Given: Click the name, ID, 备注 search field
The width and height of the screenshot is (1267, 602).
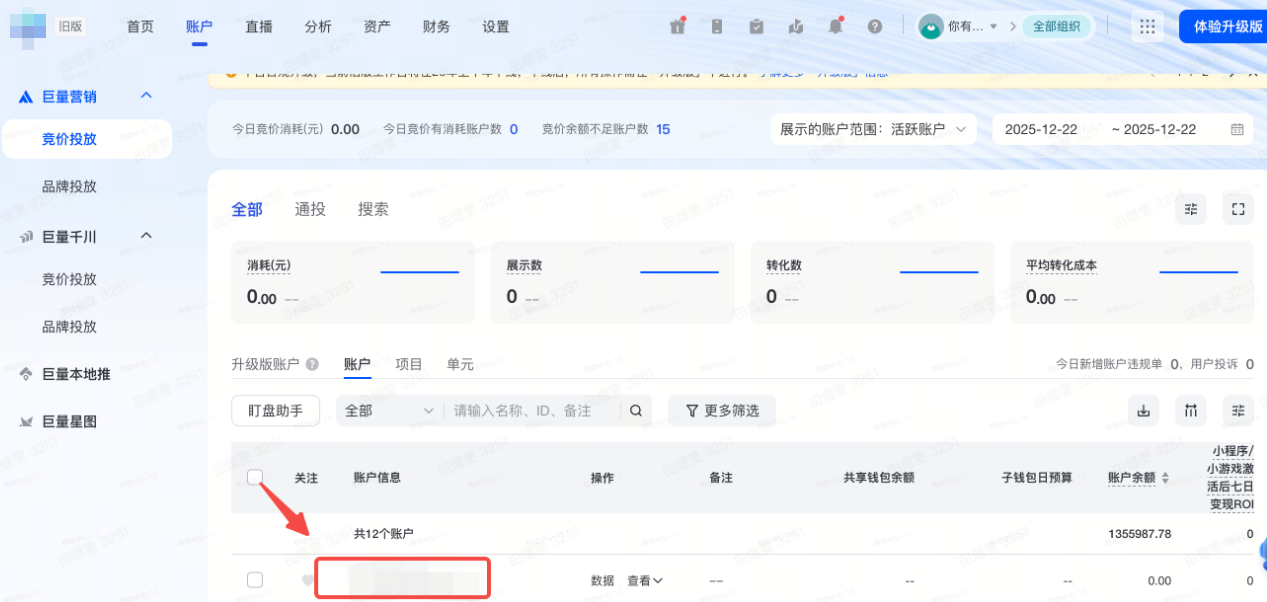Looking at the screenshot, I should pos(533,410).
